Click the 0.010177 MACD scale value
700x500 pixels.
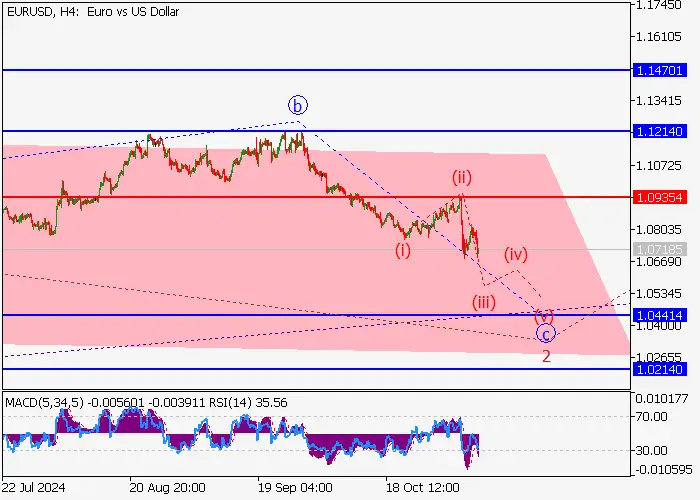tap(662, 399)
